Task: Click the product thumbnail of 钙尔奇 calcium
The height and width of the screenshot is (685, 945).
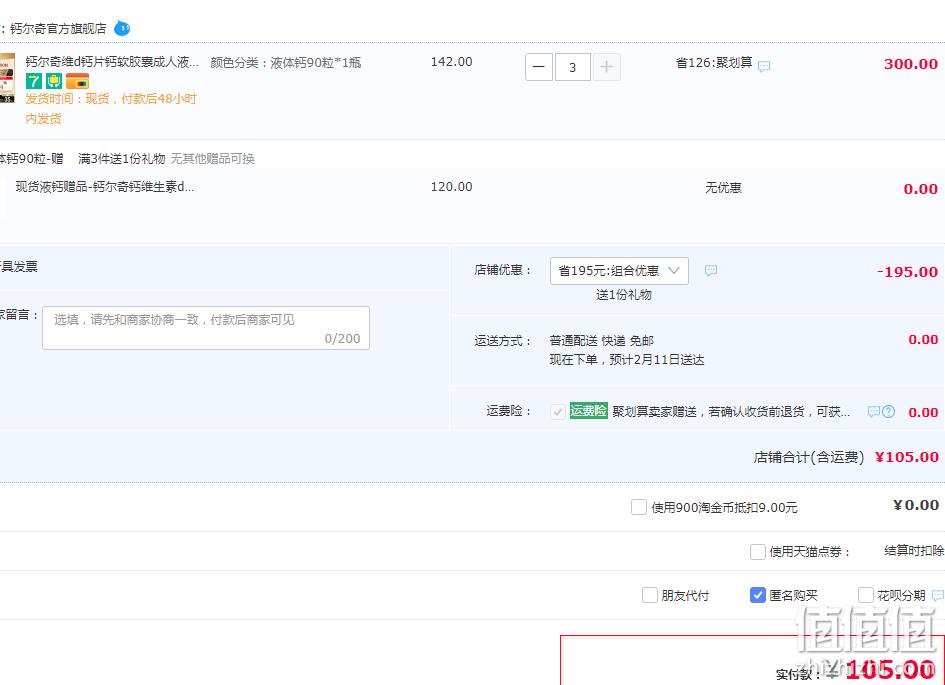Action: pos(7,78)
